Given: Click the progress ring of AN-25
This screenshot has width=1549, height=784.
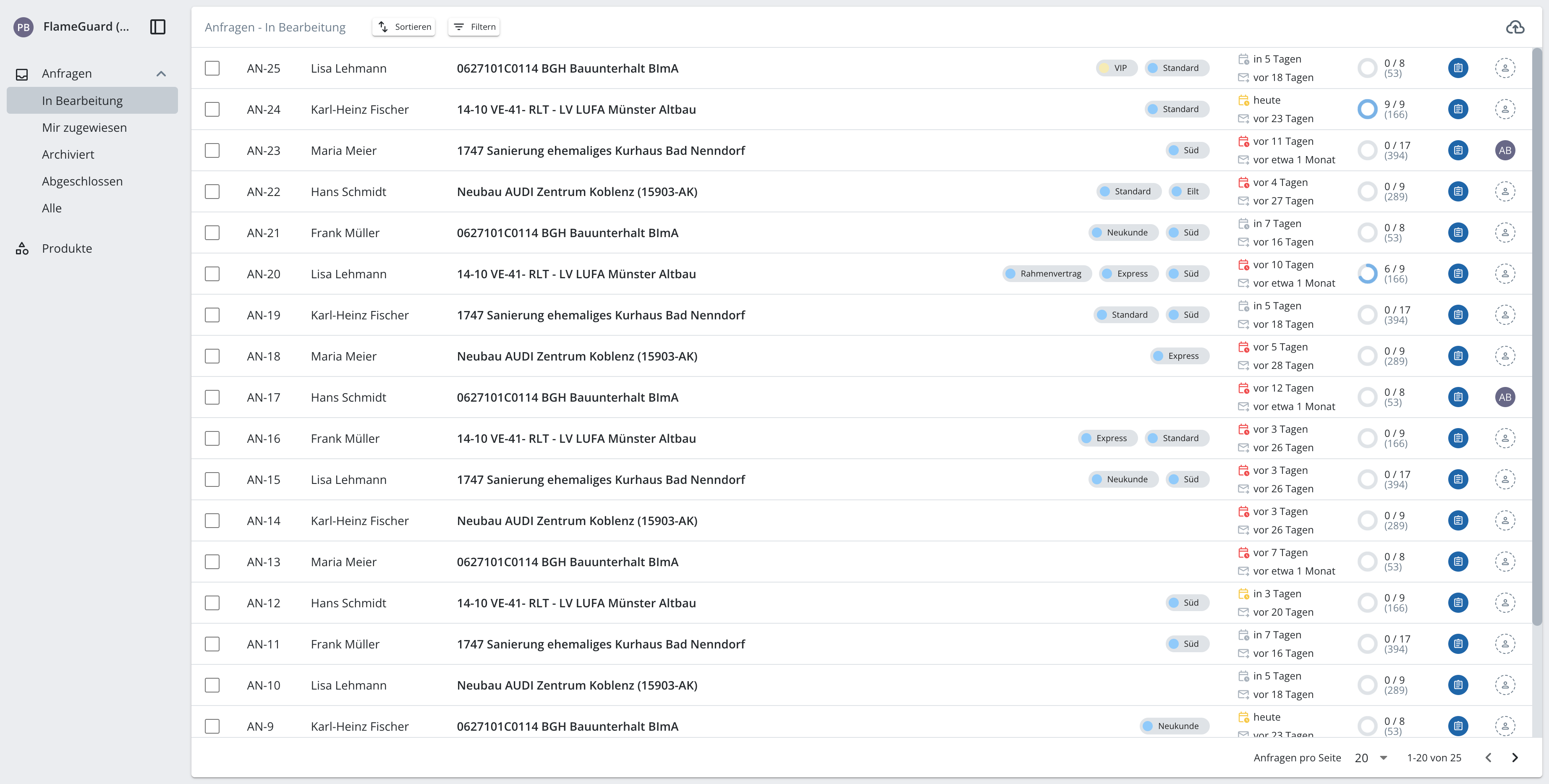Looking at the screenshot, I should (1367, 68).
